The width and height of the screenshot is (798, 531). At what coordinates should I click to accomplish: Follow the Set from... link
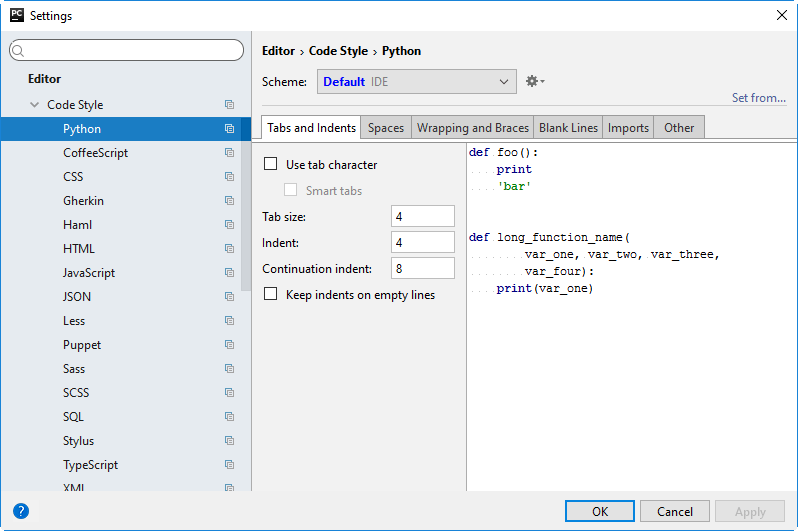coord(758,98)
